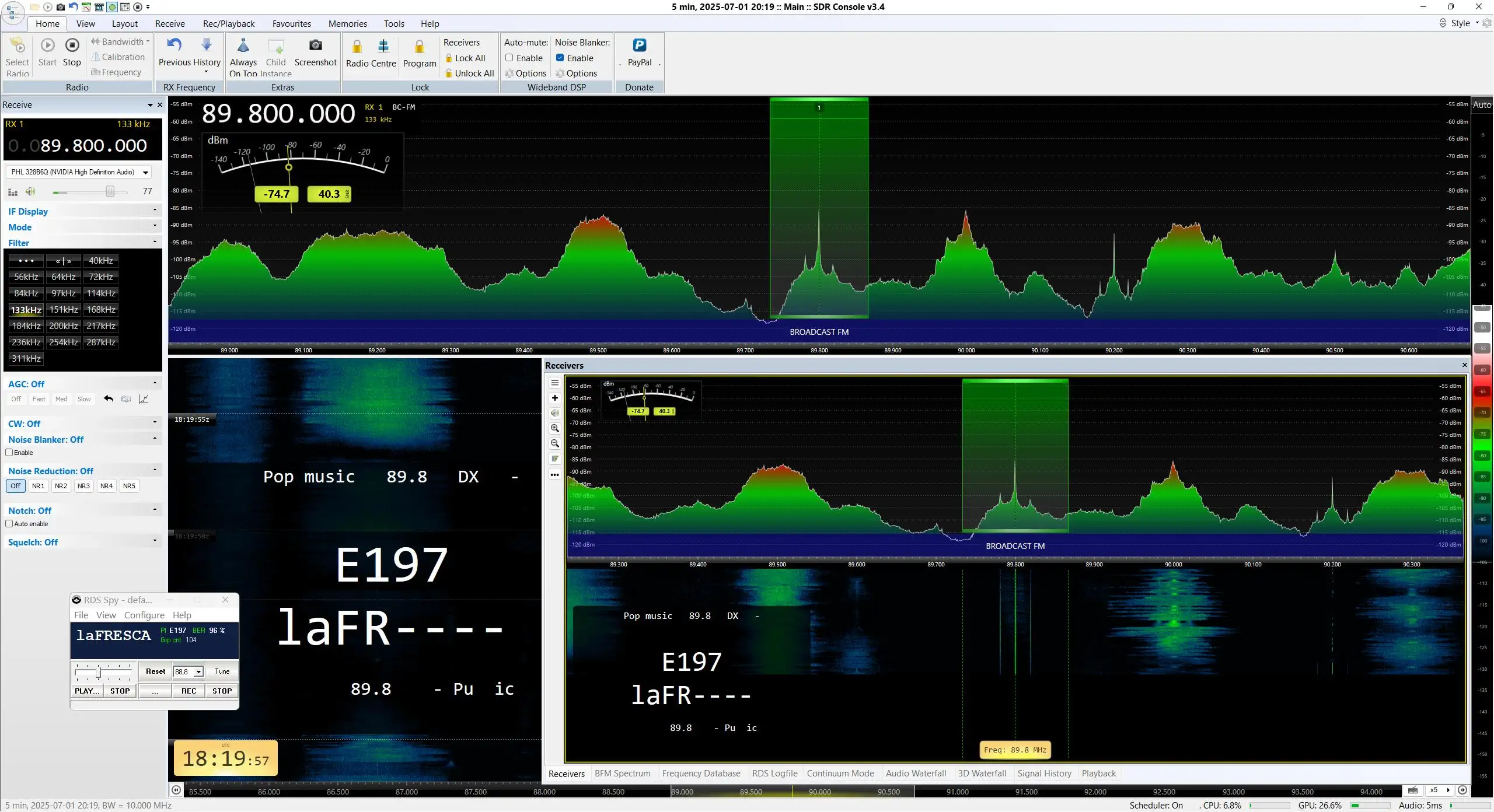The width and height of the screenshot is (1494, 812).
Task: Open the Rec/Playback ribbon tab
Action: pyautogui.click(x=228, y=24)
